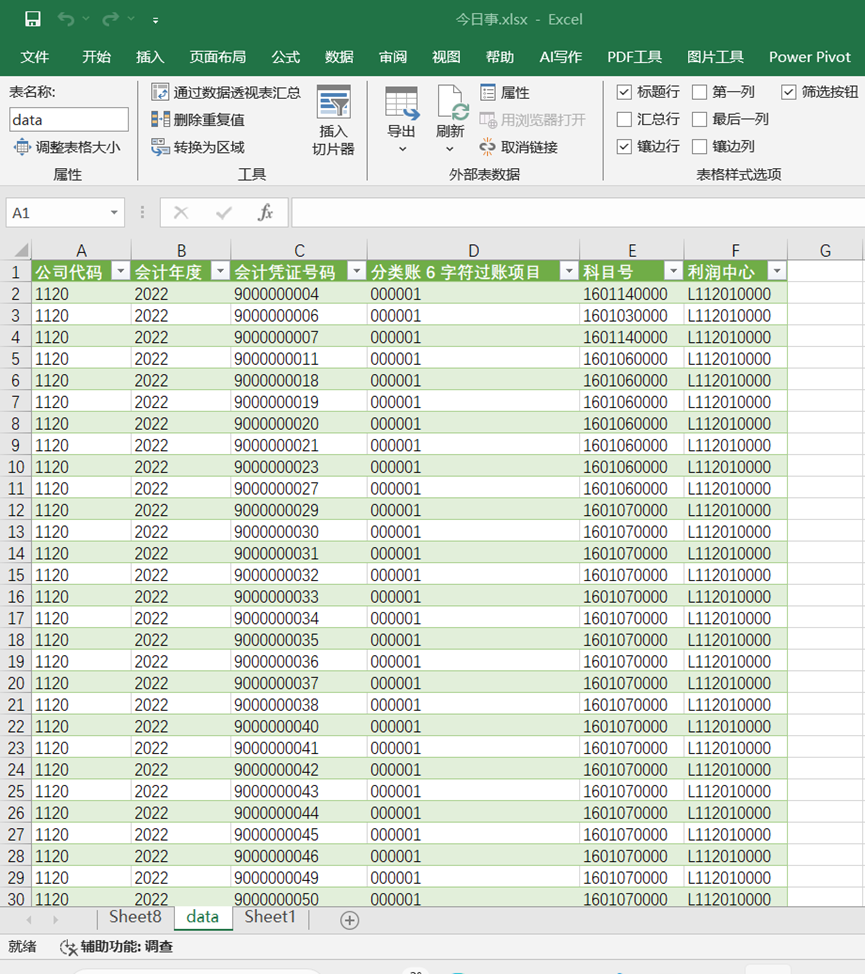Click 取消链接 unlink icon

coord(487,147)
